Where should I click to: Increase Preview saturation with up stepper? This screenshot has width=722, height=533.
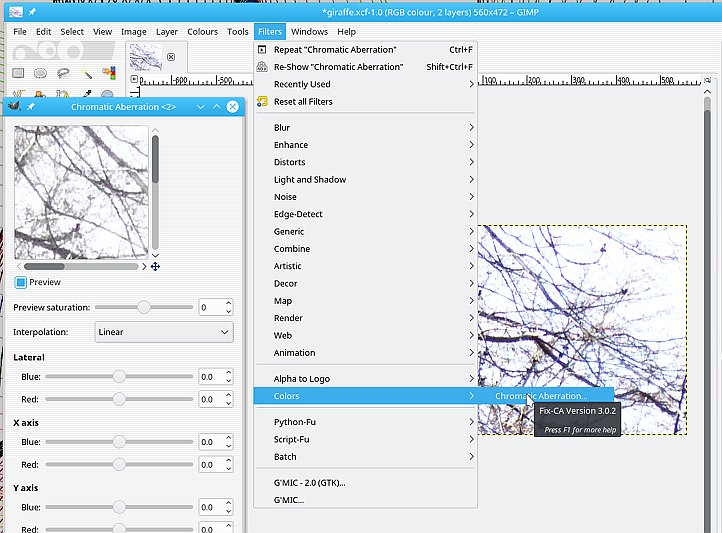229,303
